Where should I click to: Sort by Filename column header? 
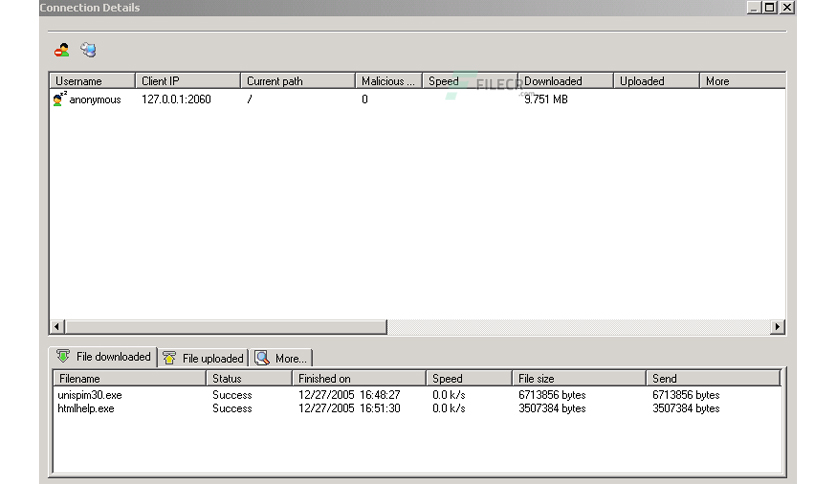[x=130, y=378]
